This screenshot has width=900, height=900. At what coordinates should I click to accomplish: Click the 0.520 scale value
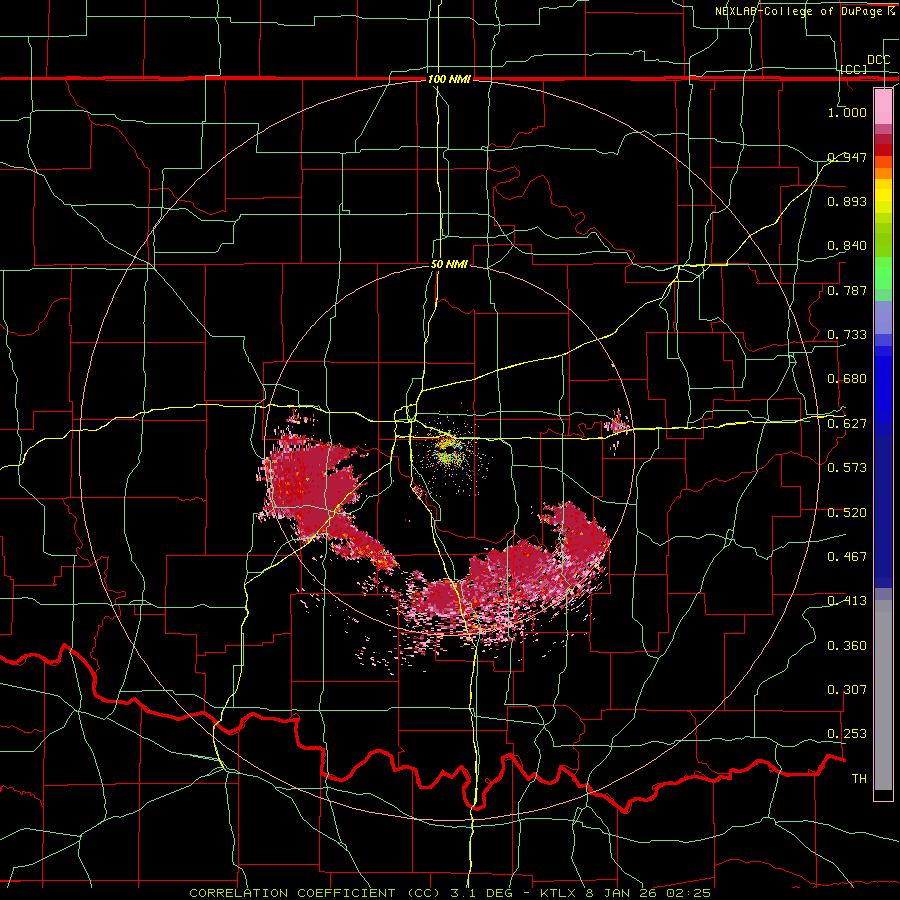[847, 513]
